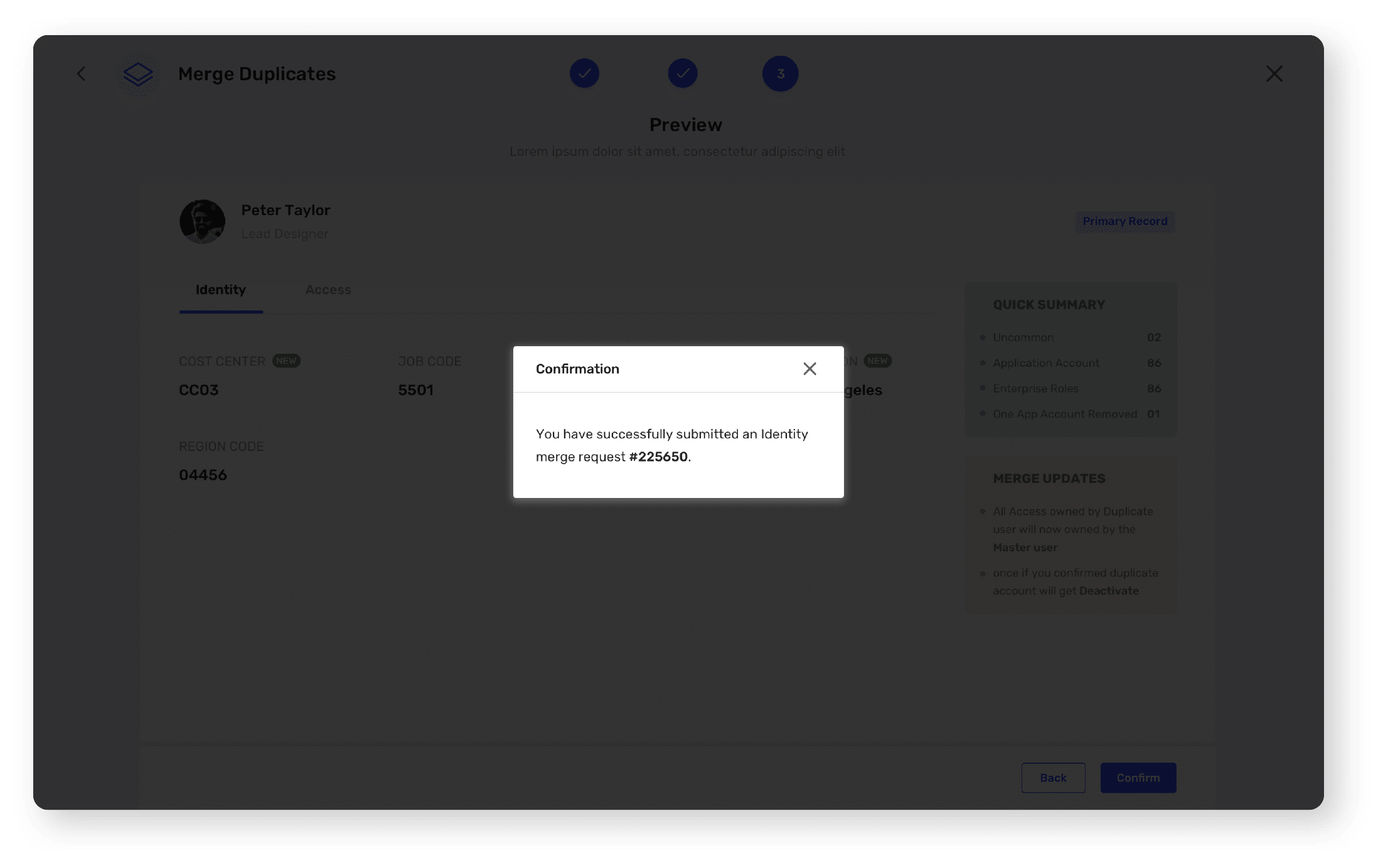Click the second completed step checkmark
1383x868 pixels.
pos(682,73)
